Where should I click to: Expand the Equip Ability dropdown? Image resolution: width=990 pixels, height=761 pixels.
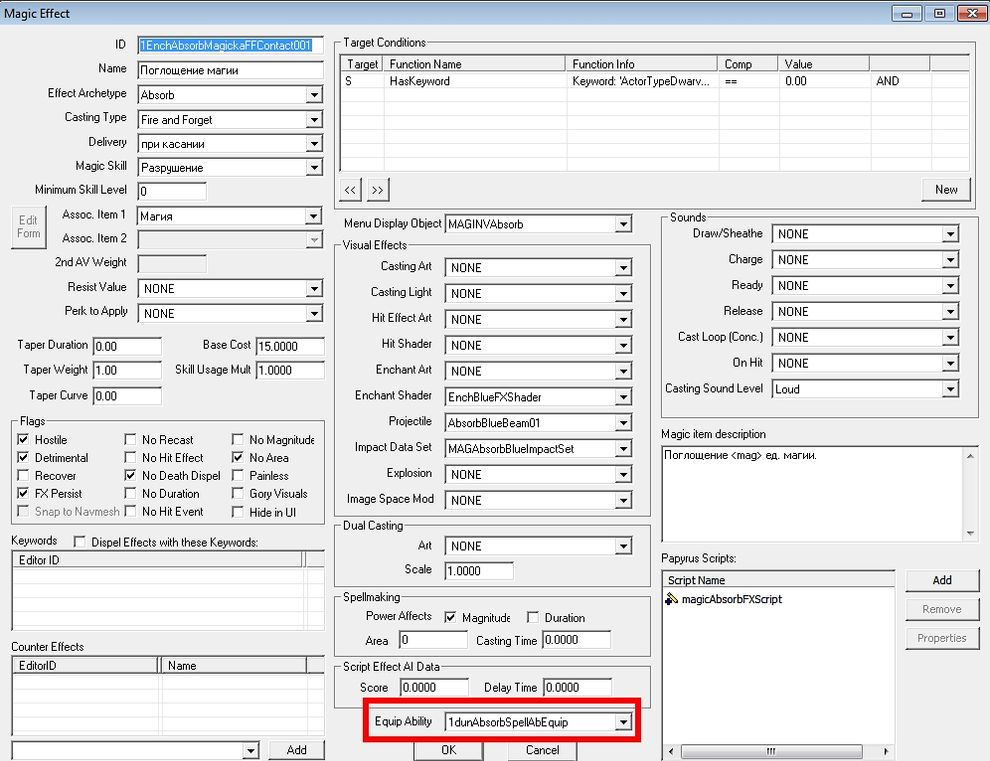[x=624, y=722]
